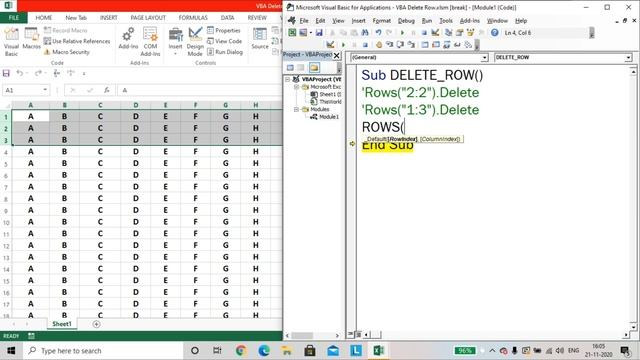The height and width of the screenshot is (360, 640).
Task: Collapse VBAProject tree node
Action: coord(288,79)
